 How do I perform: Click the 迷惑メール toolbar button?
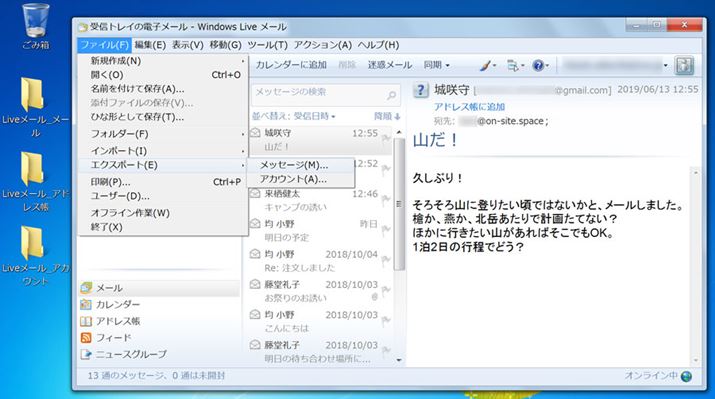(x=390, y=65)
